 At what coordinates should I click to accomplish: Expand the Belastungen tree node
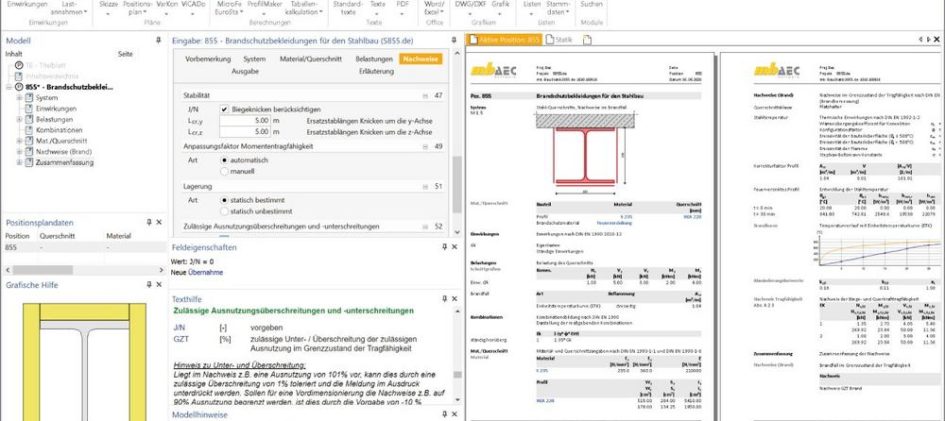tap(19, 119)
